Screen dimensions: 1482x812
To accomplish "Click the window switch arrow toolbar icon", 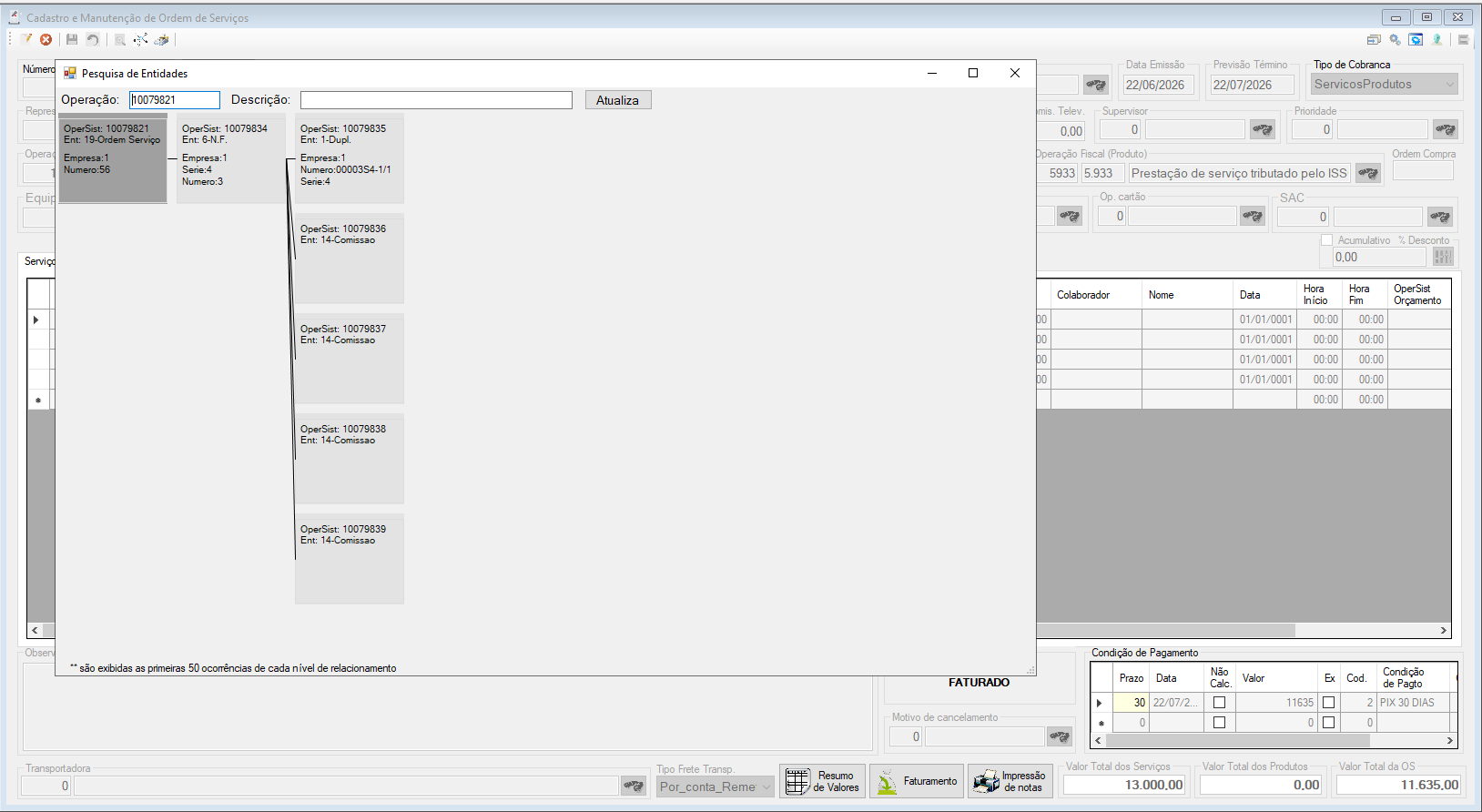I will [1374, 39].
